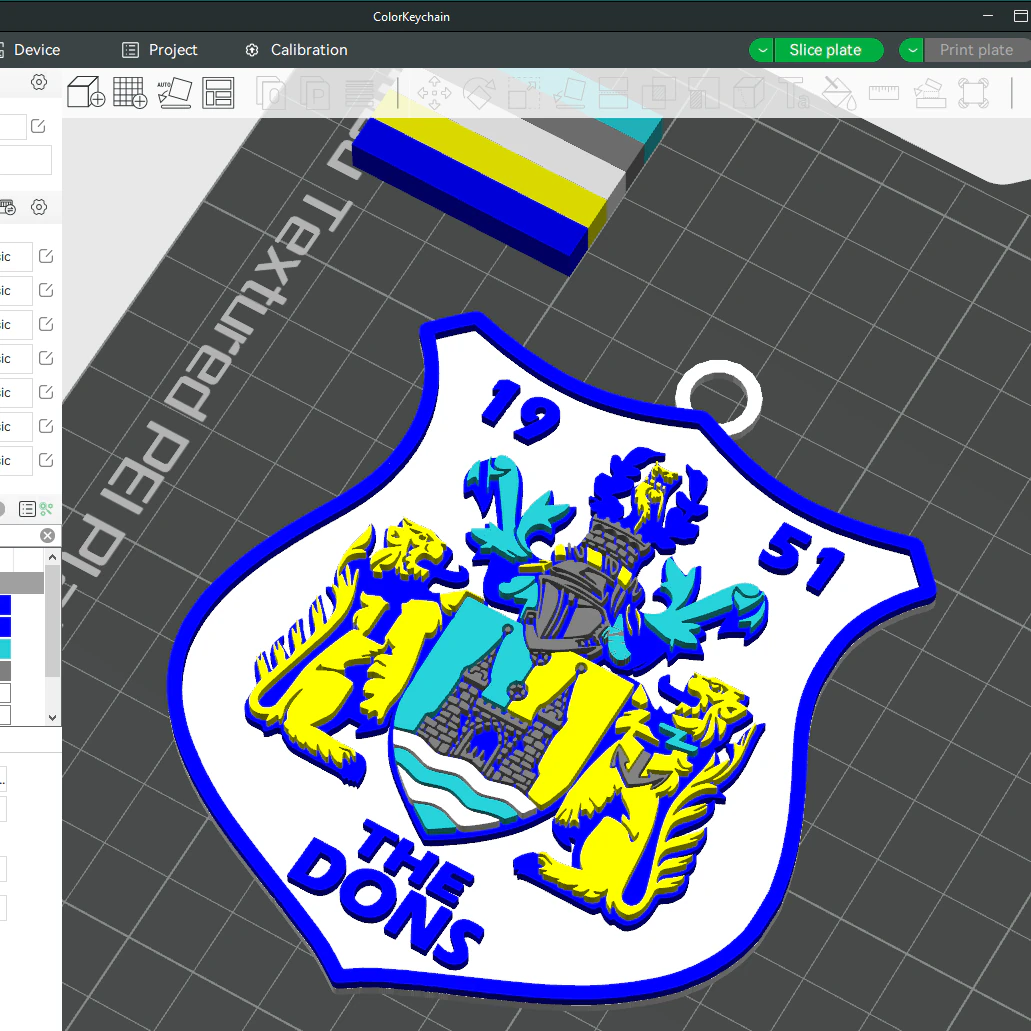
Task: Select the Text shape tool
Action: pyautogui.click(x=794, y=93)
